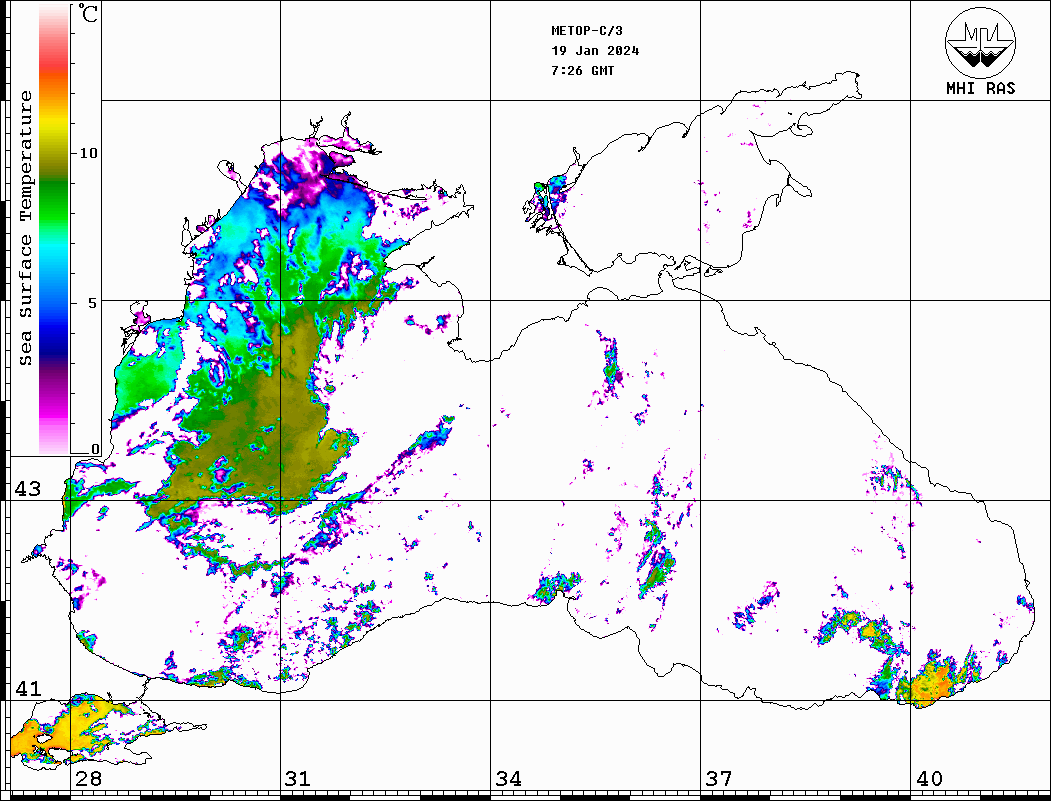
Task: Click the longitude label '37'
Action: (719, 779)
